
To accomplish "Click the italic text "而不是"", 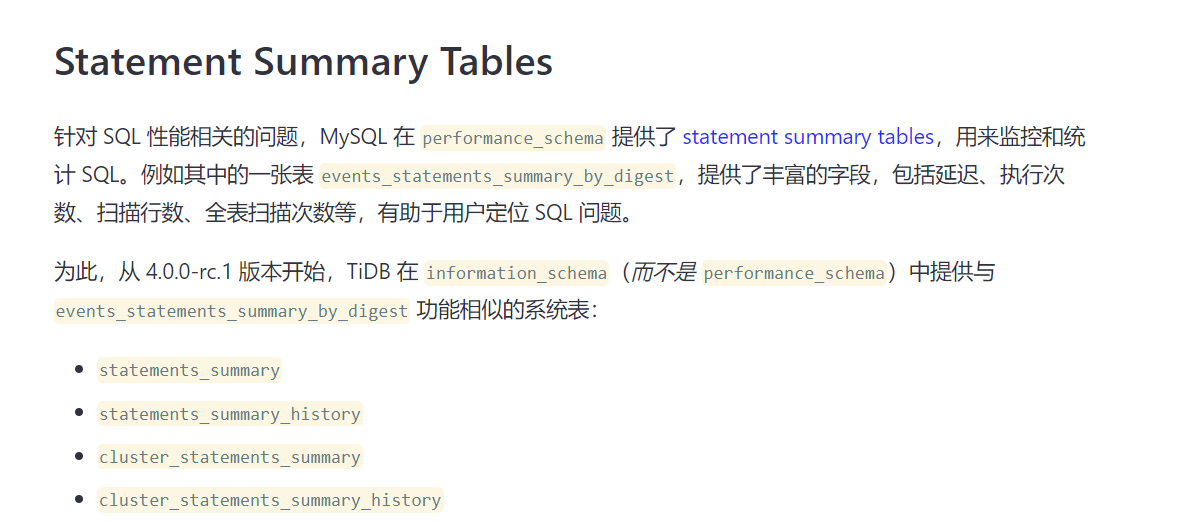I will coord(663,272).
